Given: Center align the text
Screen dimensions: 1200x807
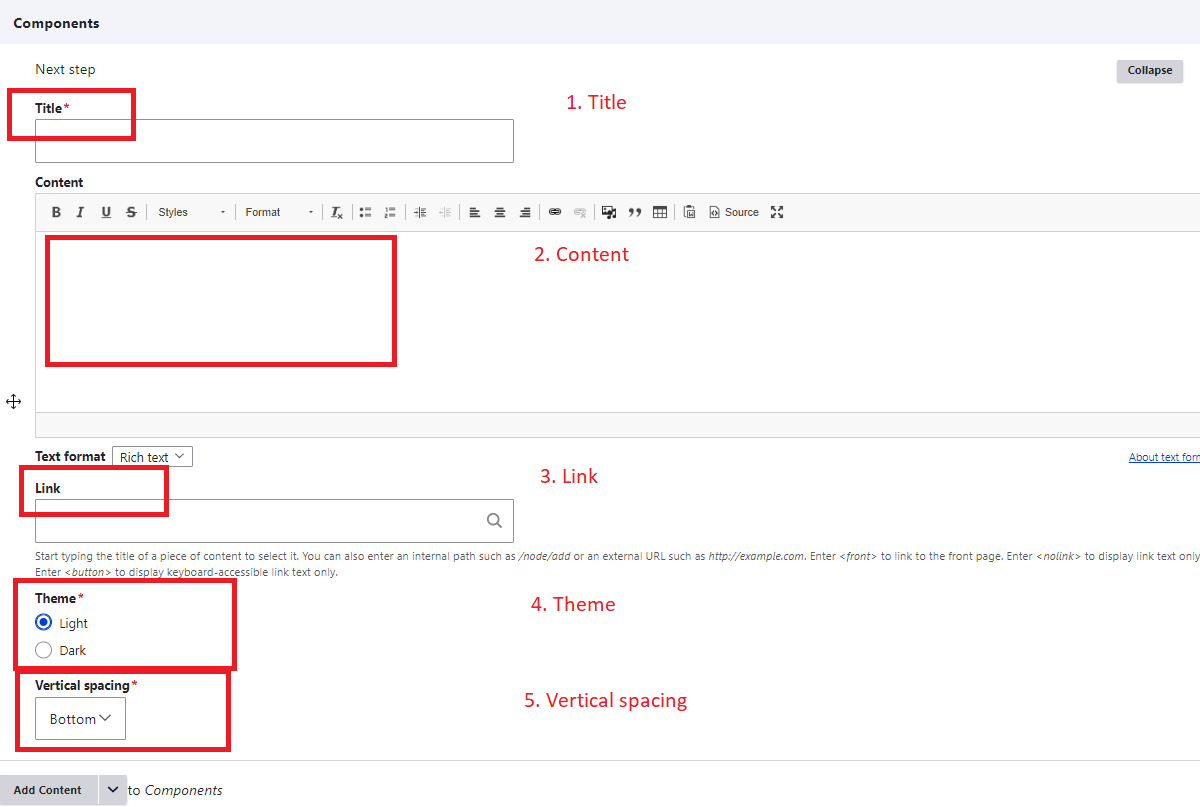Looking at the screenshot, I should 500,212.
